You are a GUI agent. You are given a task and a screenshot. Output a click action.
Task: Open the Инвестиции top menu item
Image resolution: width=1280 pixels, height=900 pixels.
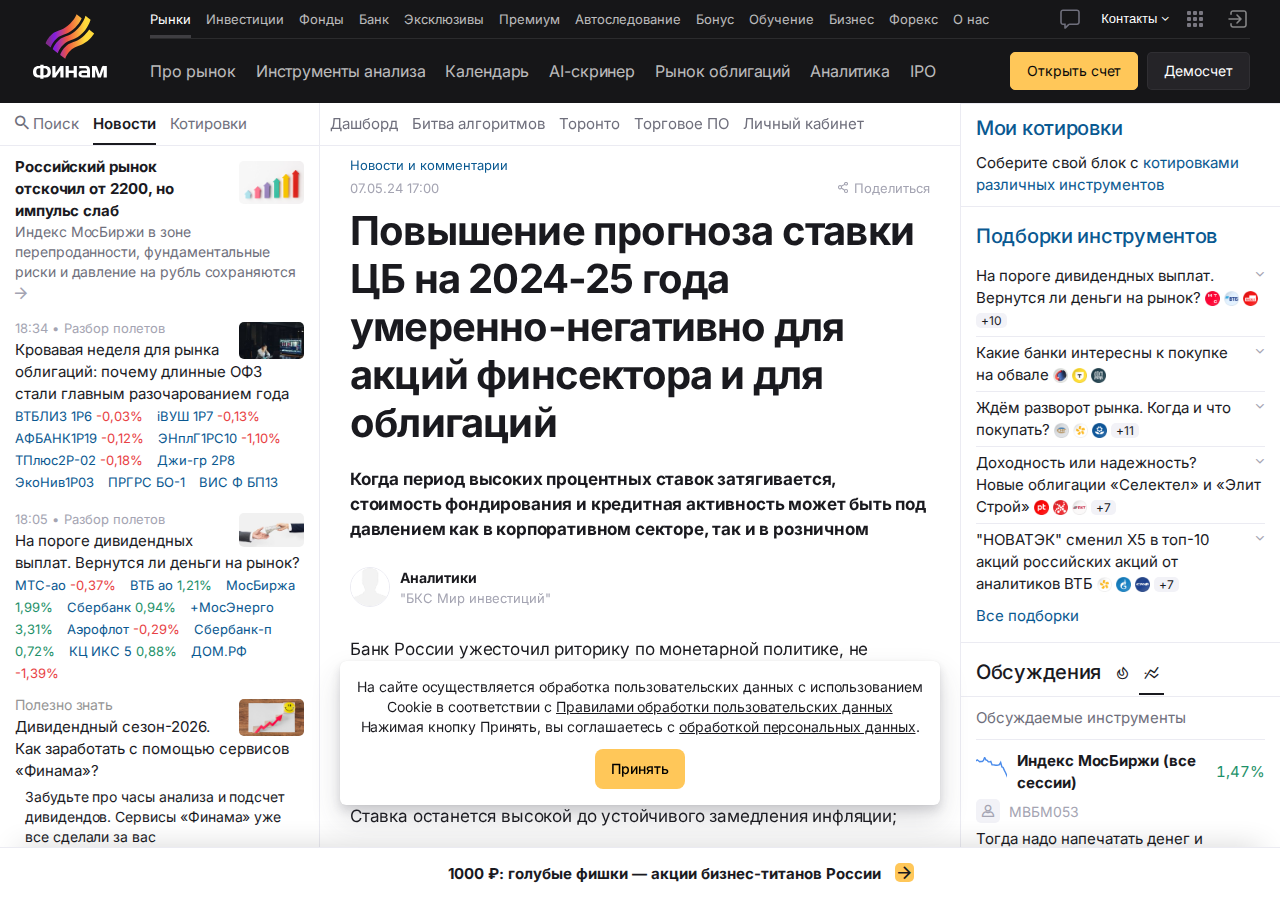pyautogui.click(x=245, y=19)
